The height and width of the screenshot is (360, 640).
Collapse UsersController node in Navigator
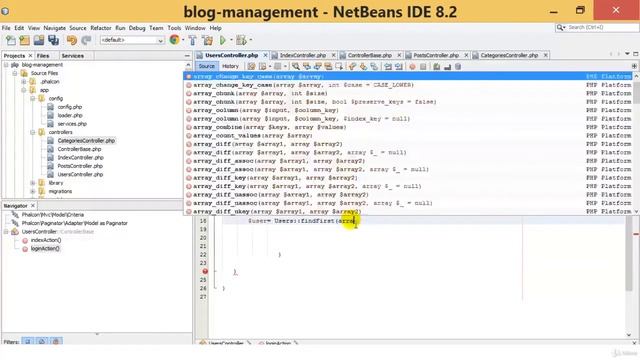point(6,232)
